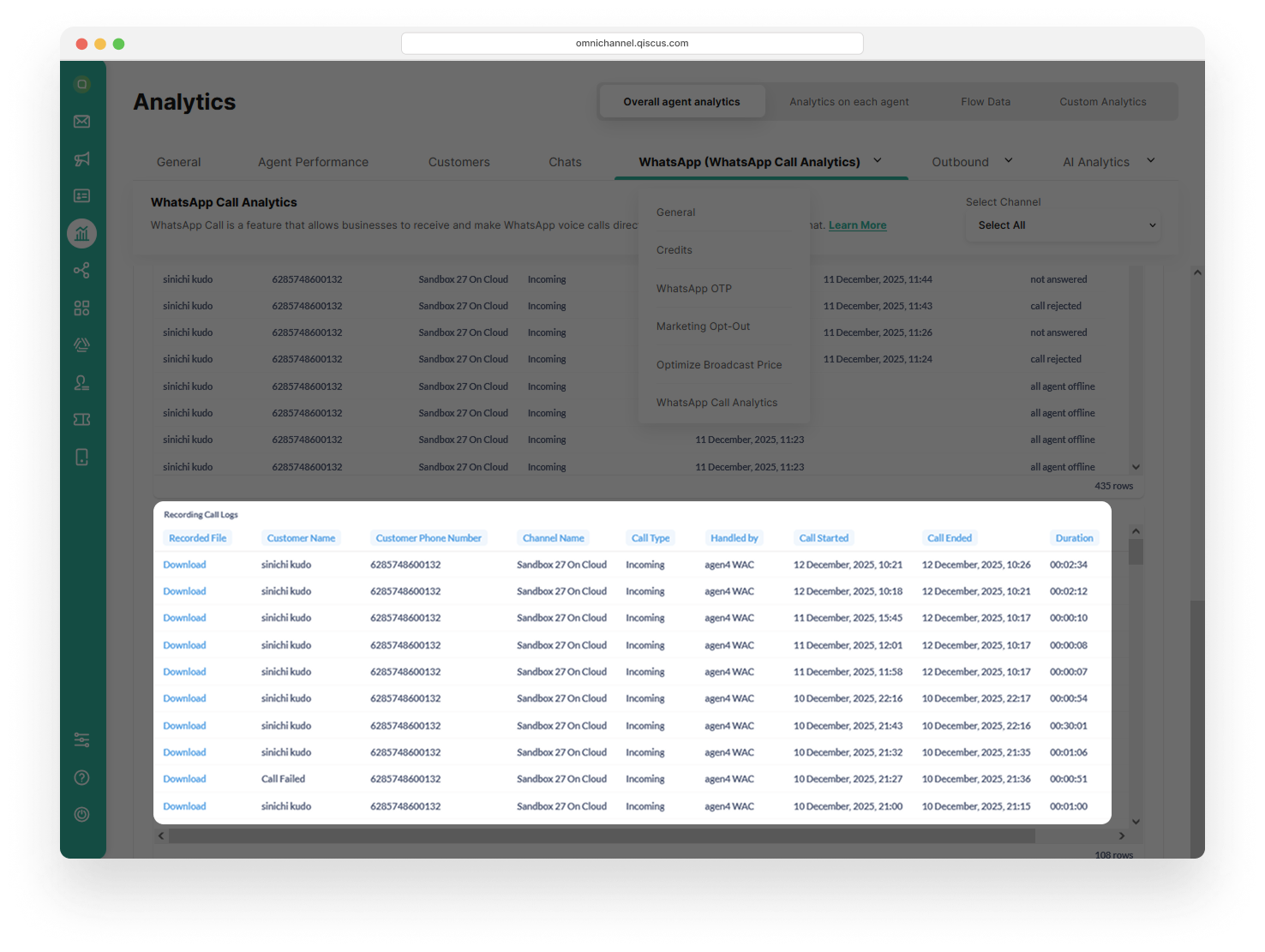
Task: Switch to Analytics on each agent
Action: pos(849,102)
